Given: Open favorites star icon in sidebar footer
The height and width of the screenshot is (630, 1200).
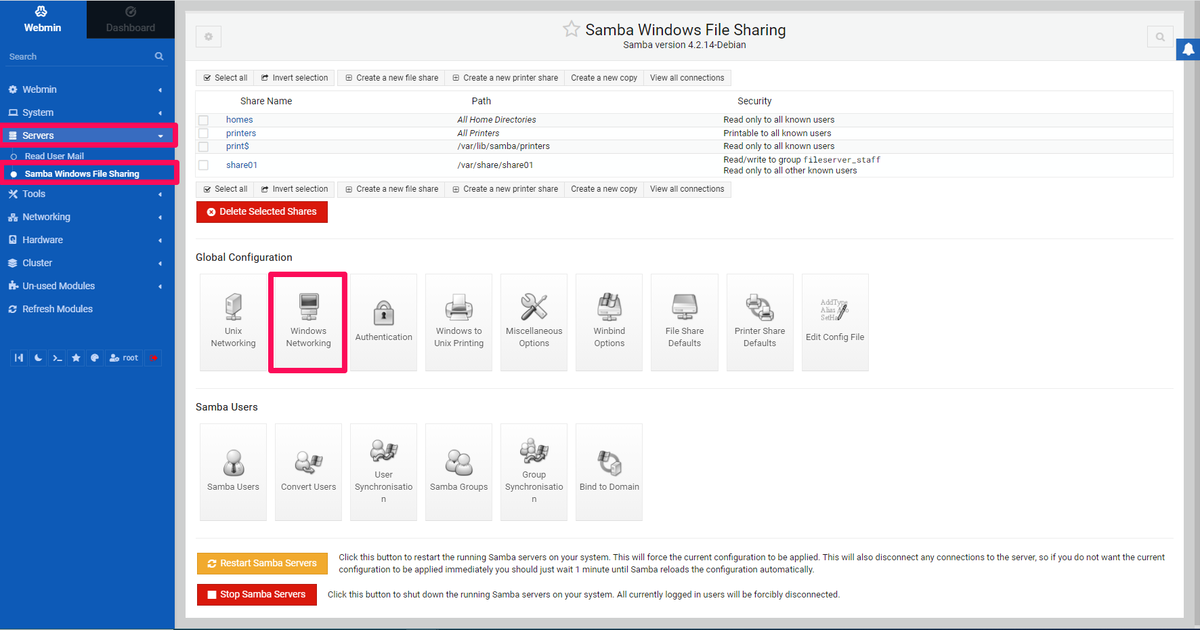Looking at the screenshot, I should click(76, 357).
